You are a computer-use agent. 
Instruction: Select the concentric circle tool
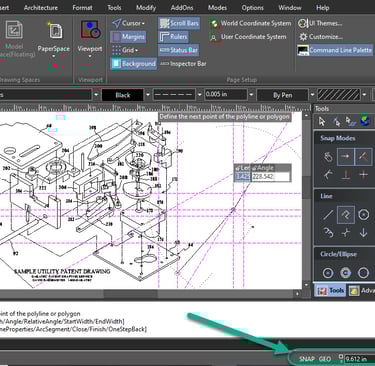coord(345,273)
